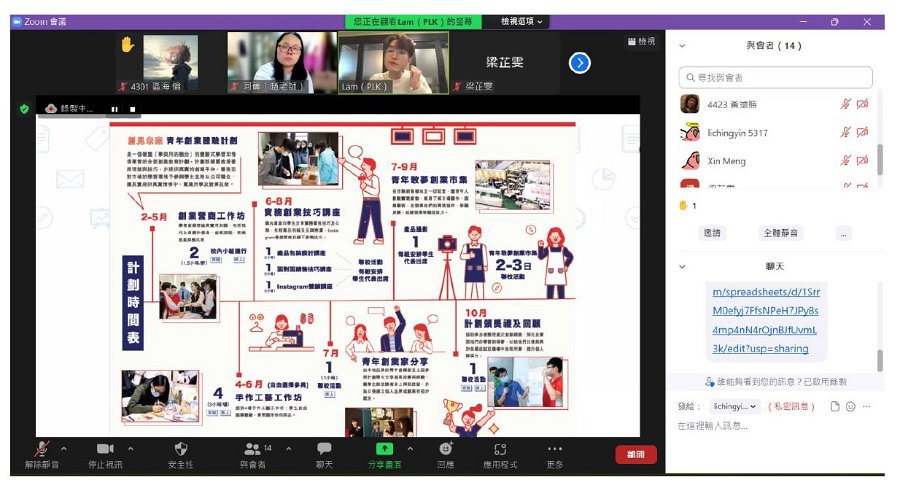Viewport: 900px width, 496px height.
Task: Collapse the Chat section chevron
Action: (x=682, y=266)
